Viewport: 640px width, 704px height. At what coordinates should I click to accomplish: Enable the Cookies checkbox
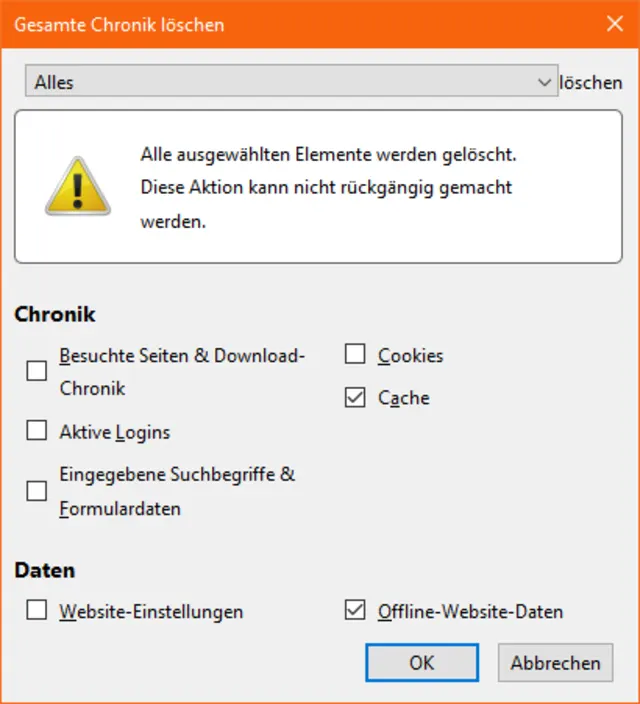(355, 354)
